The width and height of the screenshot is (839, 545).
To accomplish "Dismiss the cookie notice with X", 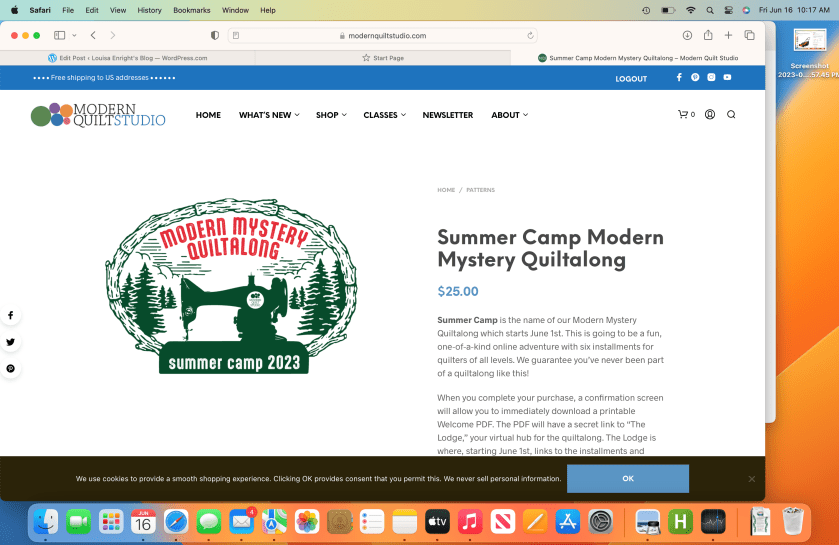I will coord(751,479).
